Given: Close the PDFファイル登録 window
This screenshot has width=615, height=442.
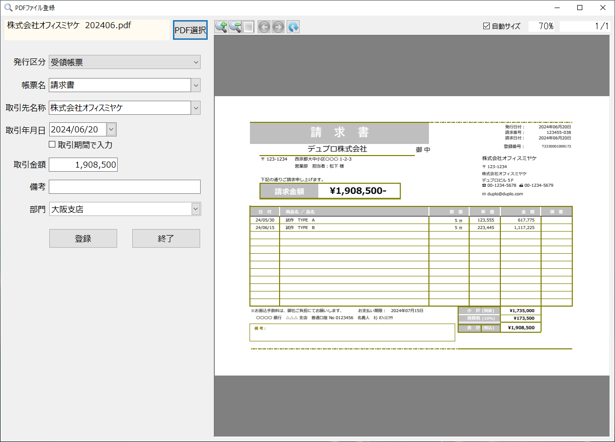Looking at the screenshot, I should coord(603,7).
